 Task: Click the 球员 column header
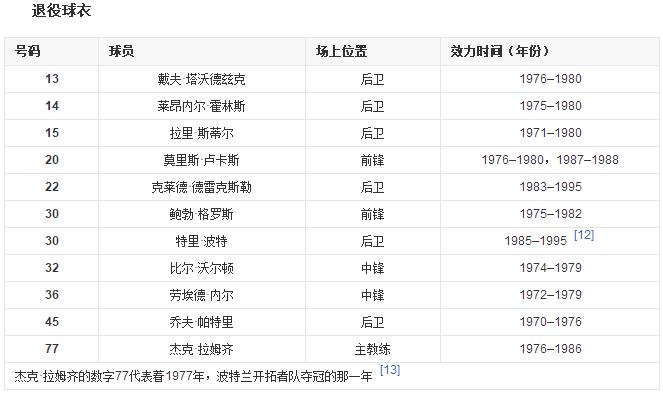pyautogui.click(x=121, y=52)
